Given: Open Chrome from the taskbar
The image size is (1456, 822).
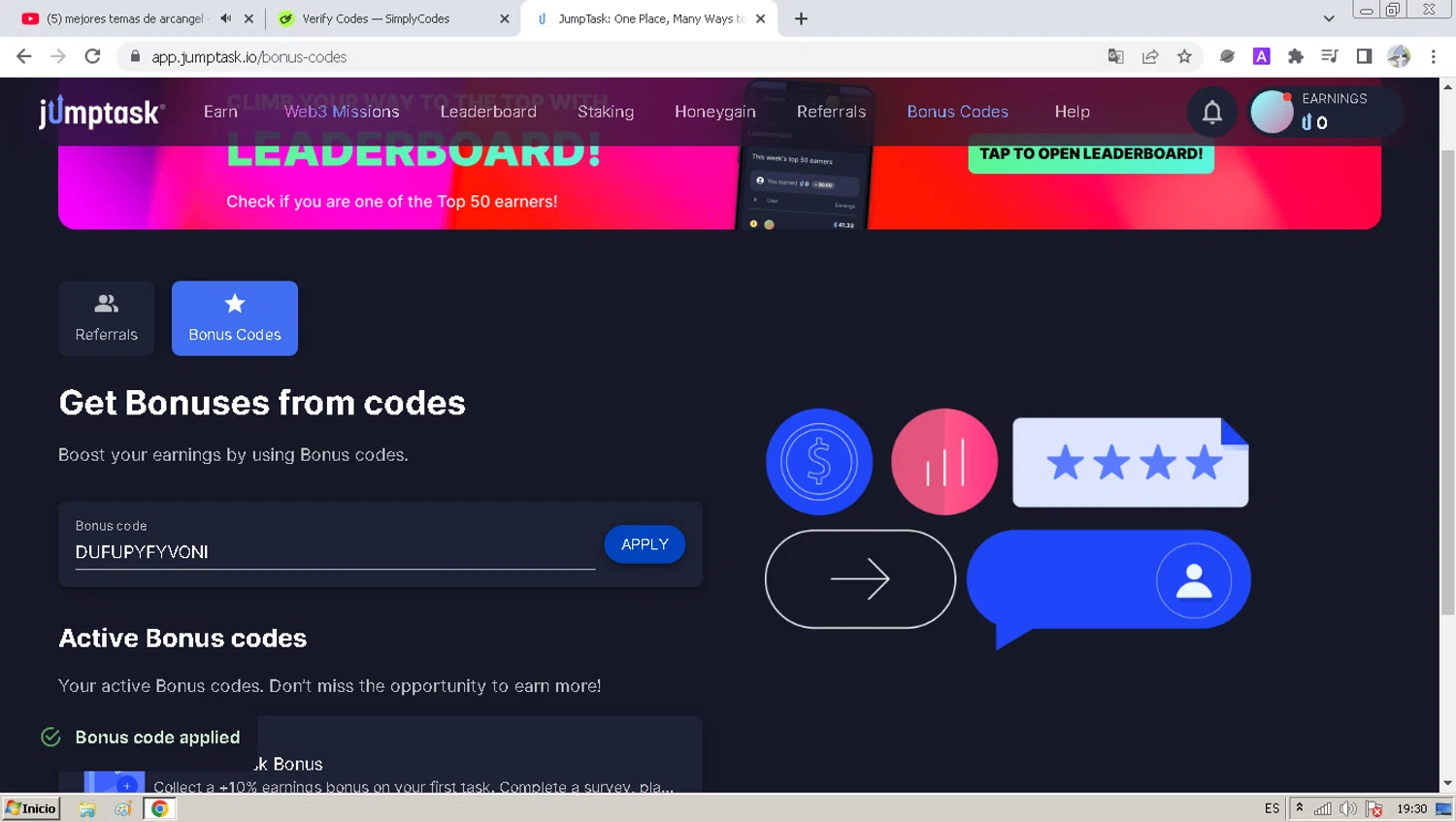Looking at the screenshot, I should 159,808.
